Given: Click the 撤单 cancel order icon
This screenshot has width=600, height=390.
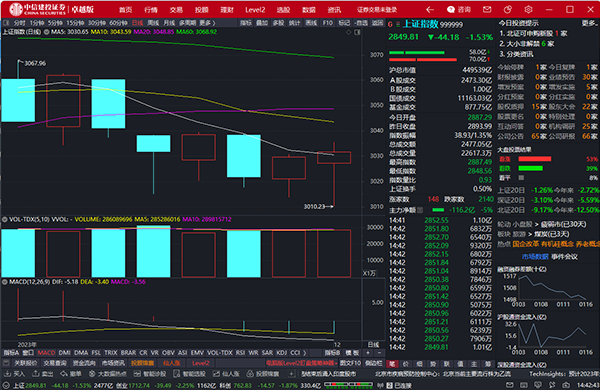Looking at the screenshot, I should tap(64, 374).
